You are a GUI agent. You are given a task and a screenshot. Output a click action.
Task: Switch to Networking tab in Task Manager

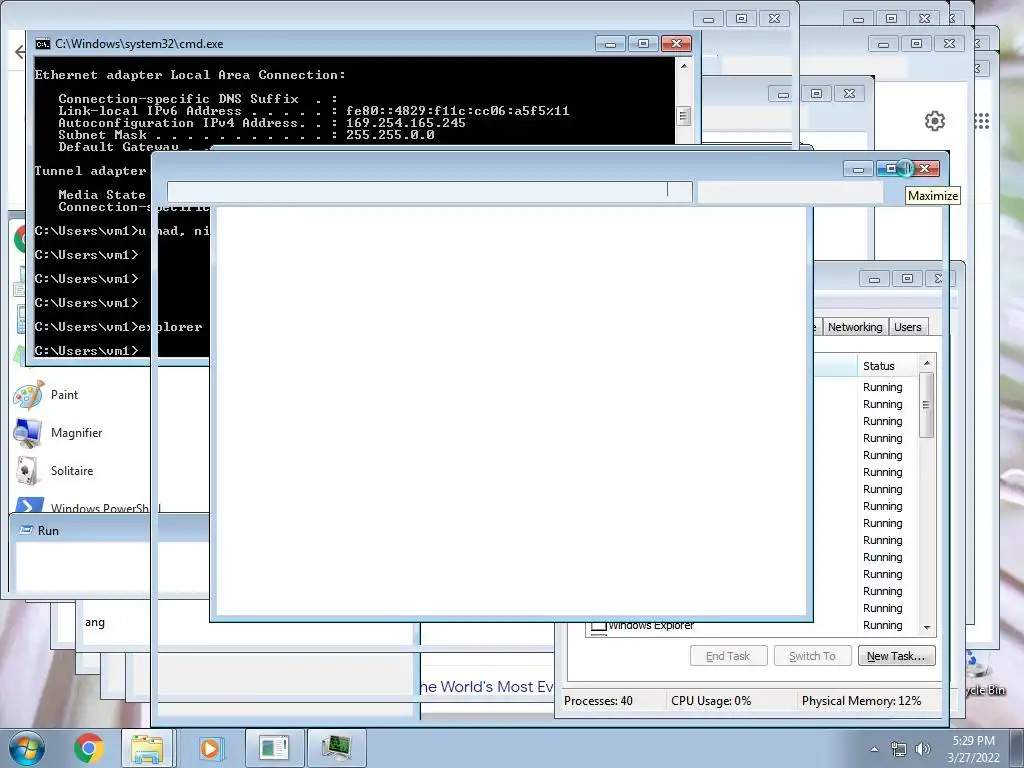(854, 327)
